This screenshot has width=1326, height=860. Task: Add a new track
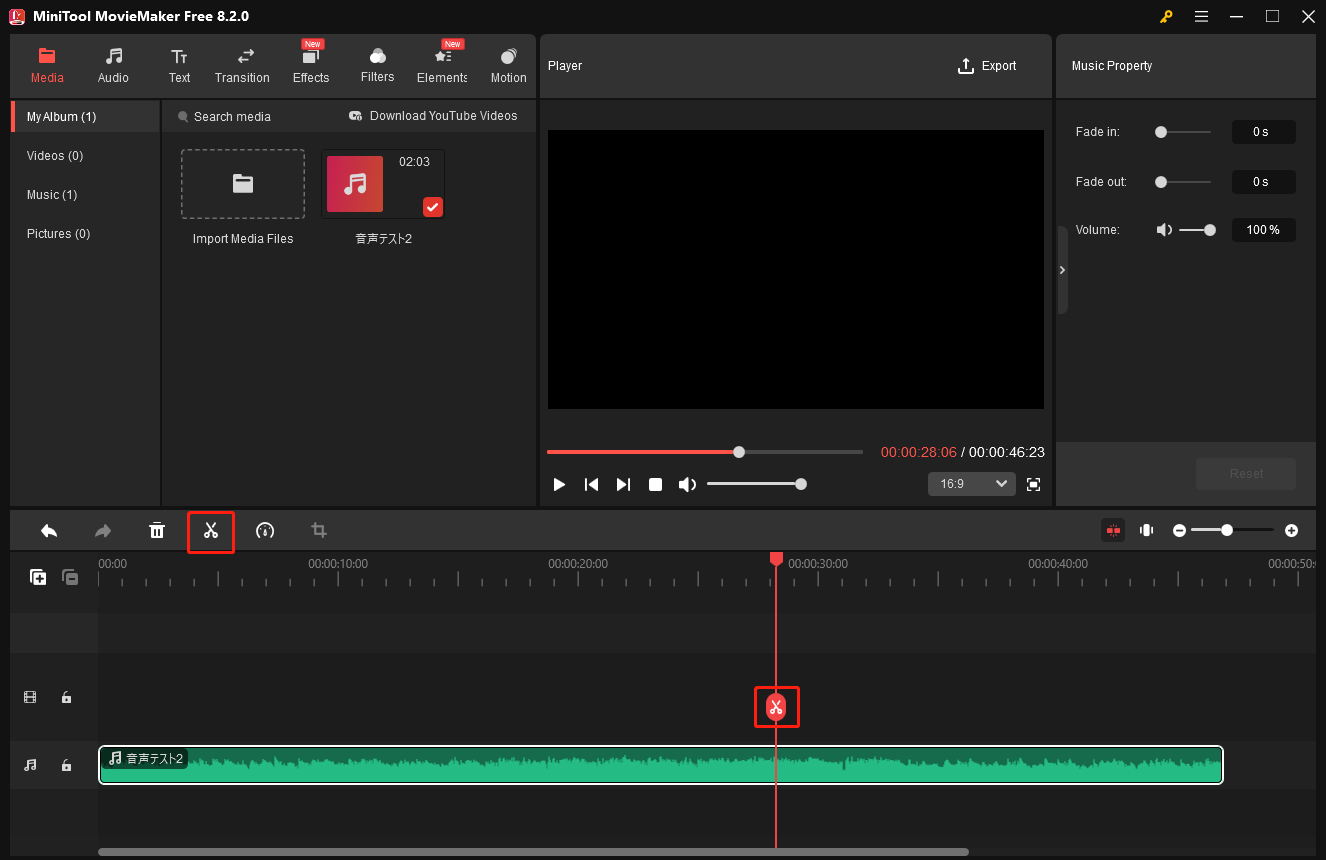tap(38, 577)
